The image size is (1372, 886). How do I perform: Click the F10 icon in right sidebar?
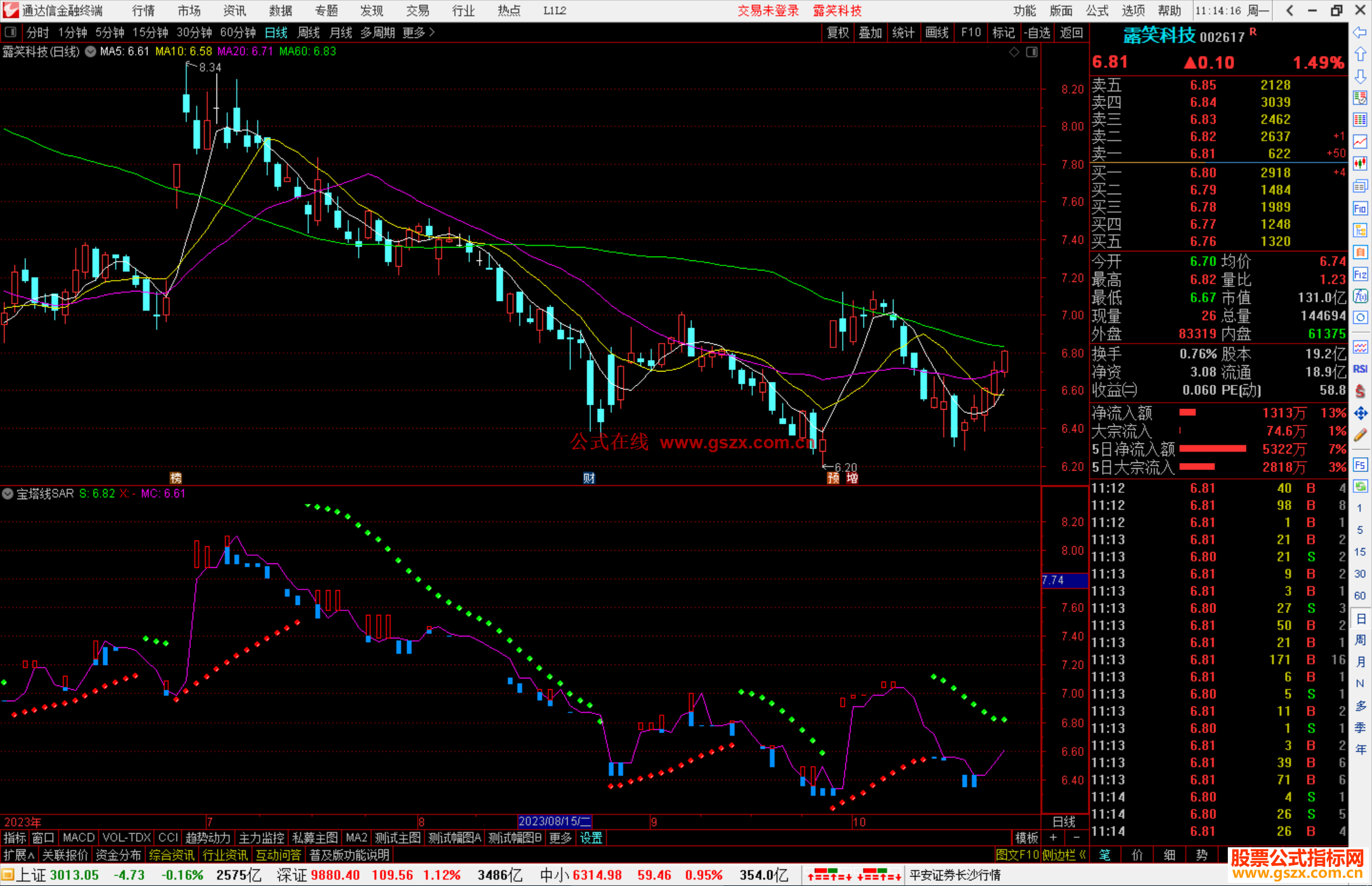click(1360, 208)
